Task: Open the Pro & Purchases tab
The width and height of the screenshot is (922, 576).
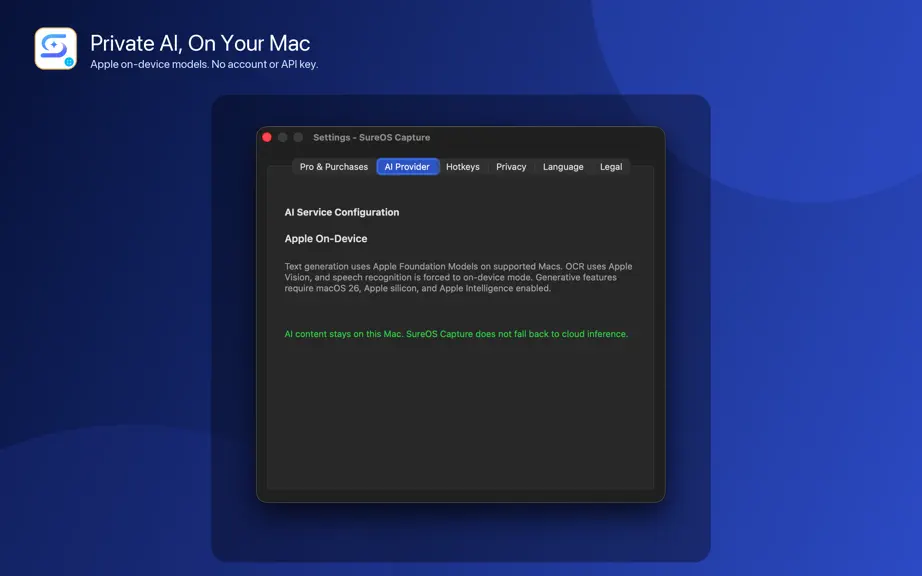Action: click(333, 167)
